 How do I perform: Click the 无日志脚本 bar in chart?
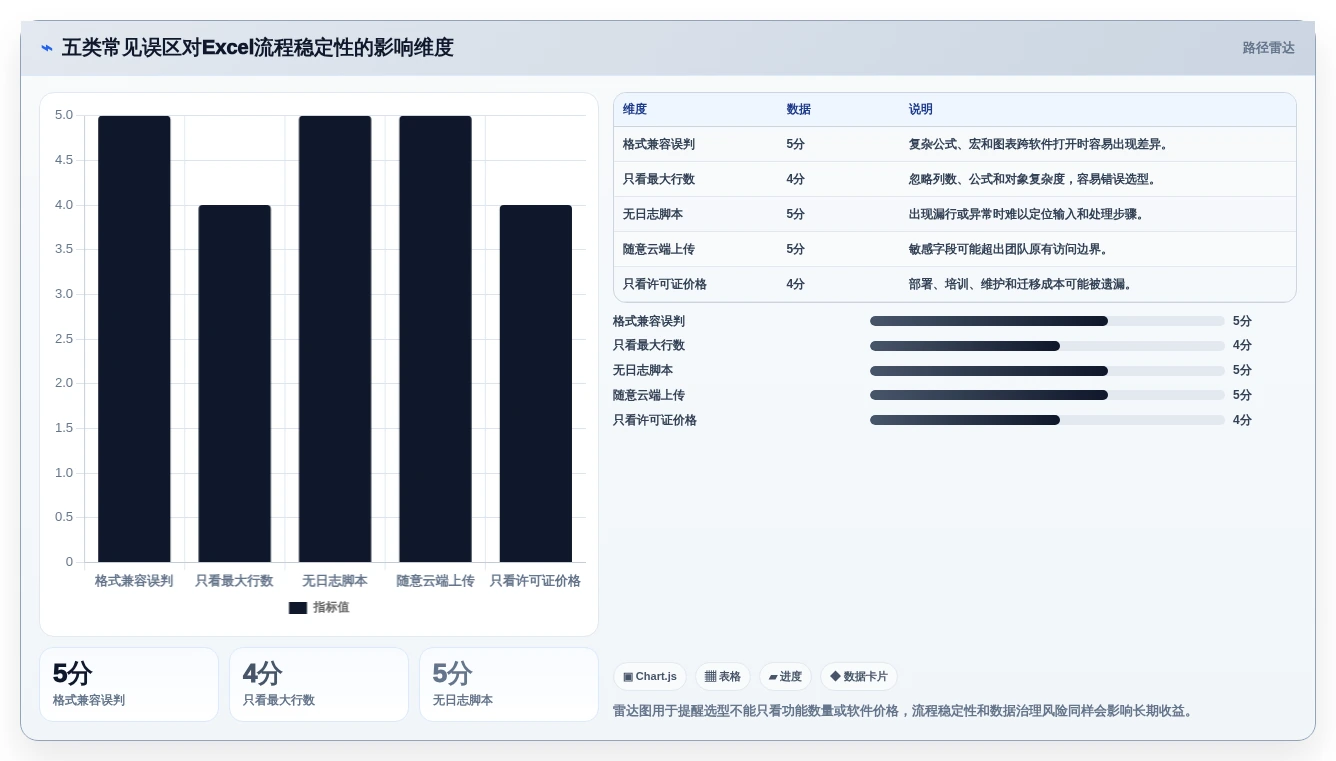(x=335, y=339)
